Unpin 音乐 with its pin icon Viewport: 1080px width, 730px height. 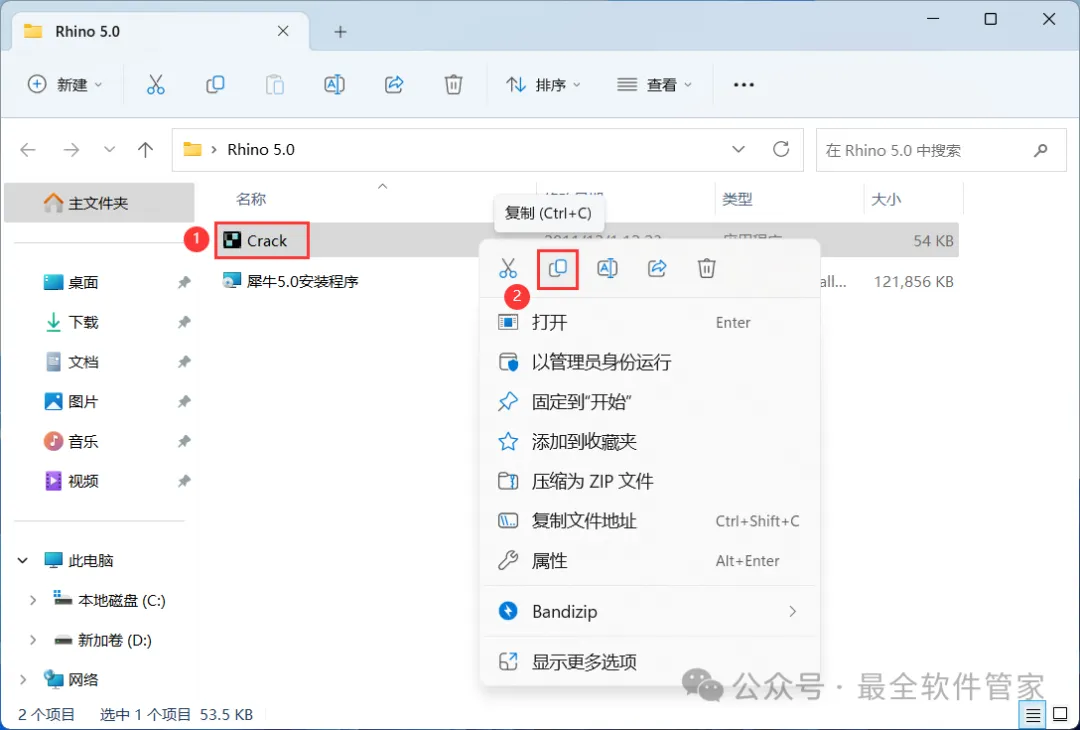184,441
